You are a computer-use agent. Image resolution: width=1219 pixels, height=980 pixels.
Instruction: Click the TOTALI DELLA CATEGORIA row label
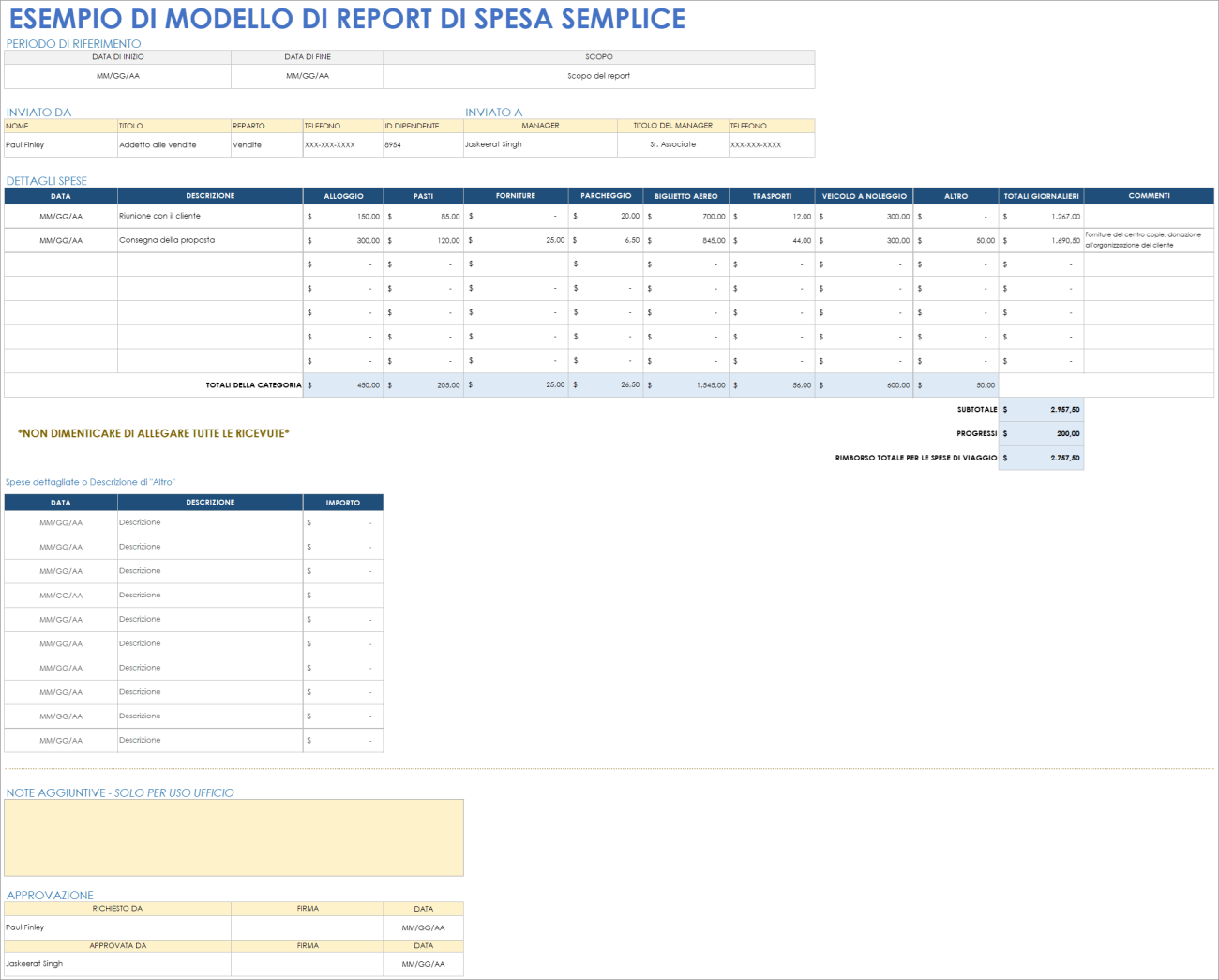pyautogui.click(x=253, y=384)
